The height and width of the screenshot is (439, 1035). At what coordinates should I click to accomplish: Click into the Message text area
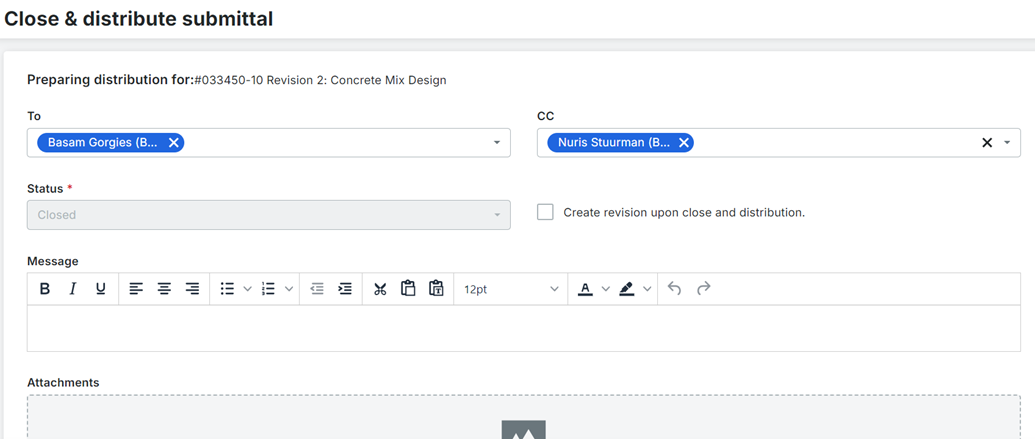point(523,328)
